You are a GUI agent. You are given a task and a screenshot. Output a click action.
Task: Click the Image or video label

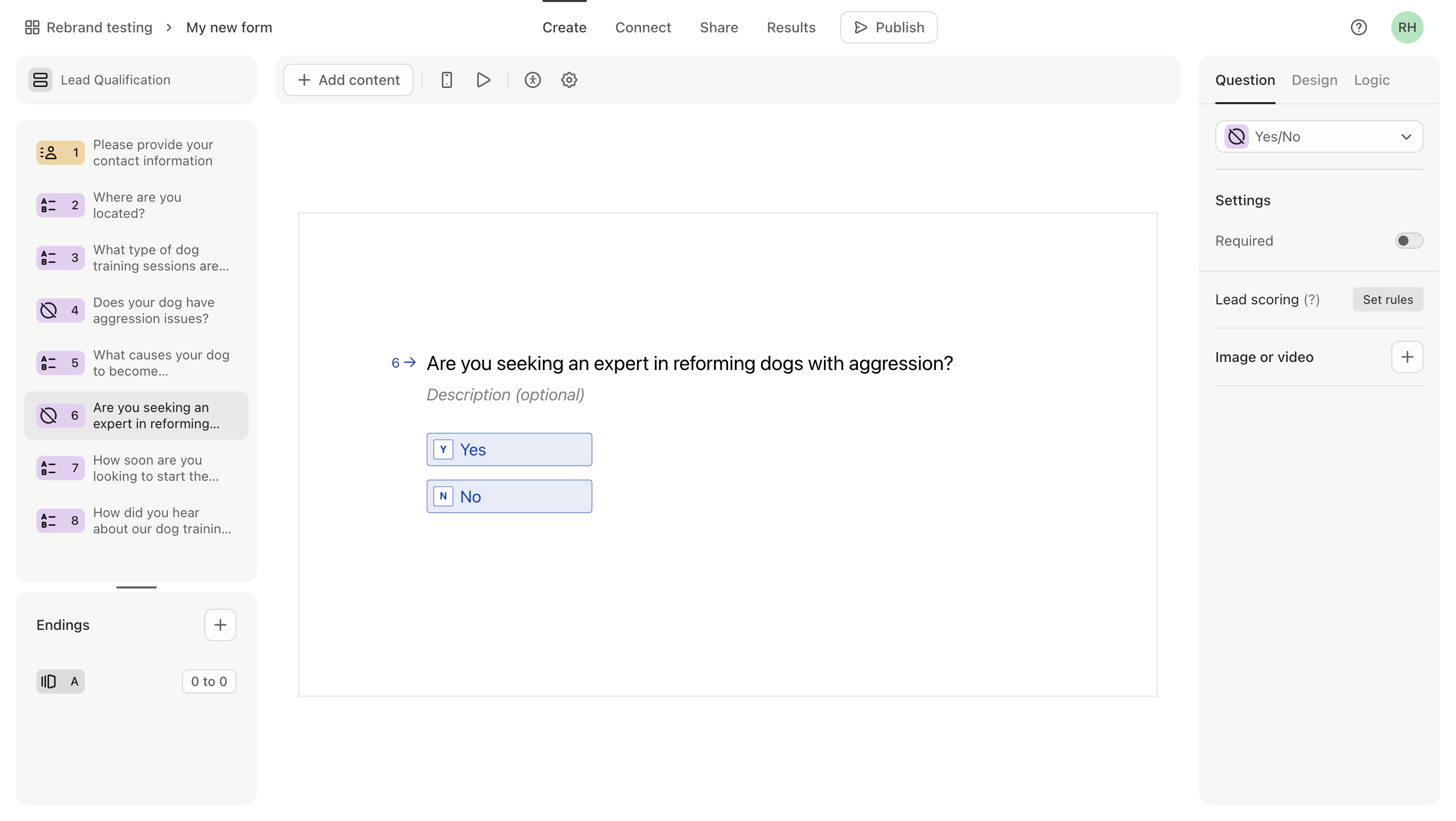[1264, 357]
